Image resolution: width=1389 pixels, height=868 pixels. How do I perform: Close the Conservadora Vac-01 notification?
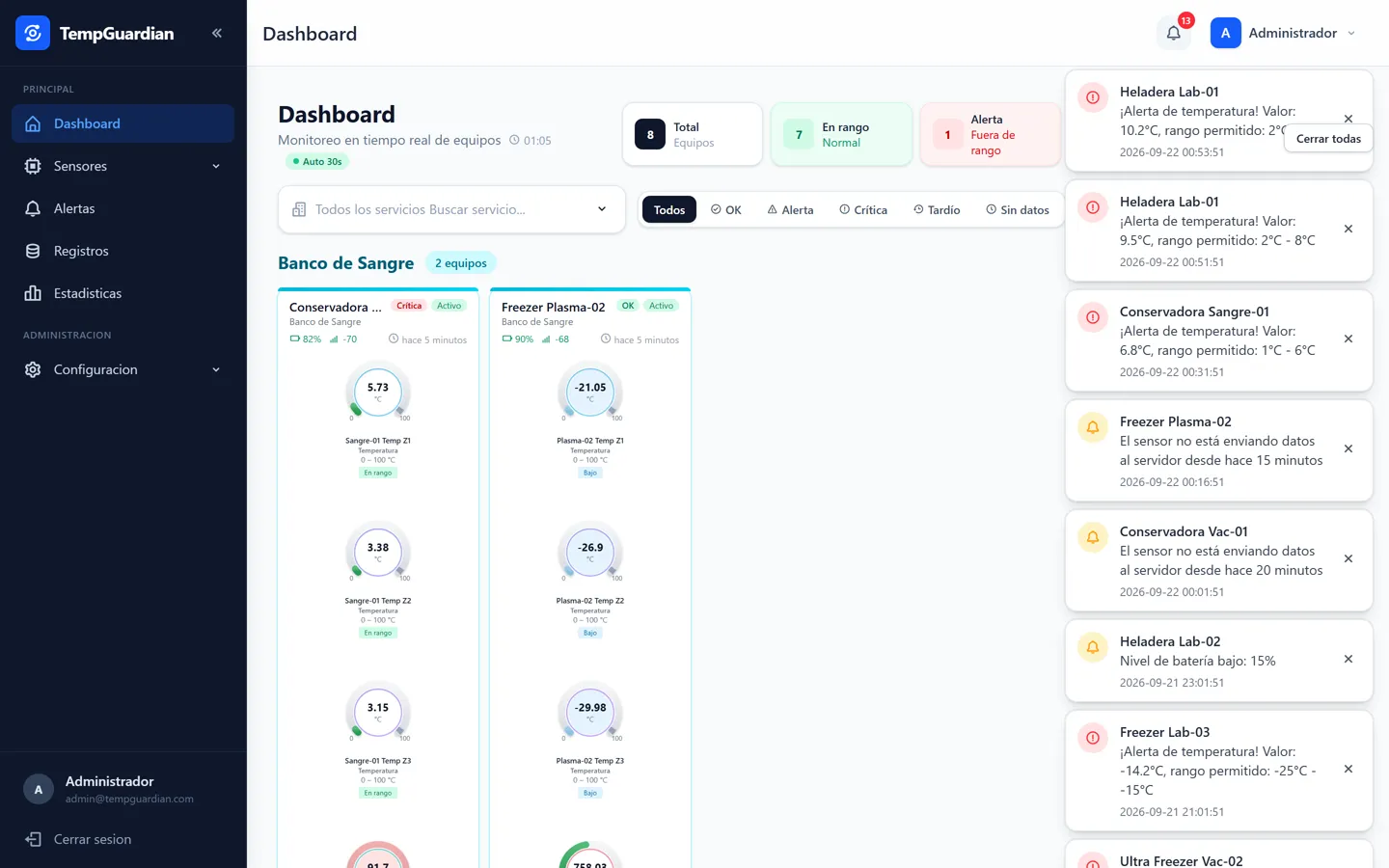pos(1348,559)
